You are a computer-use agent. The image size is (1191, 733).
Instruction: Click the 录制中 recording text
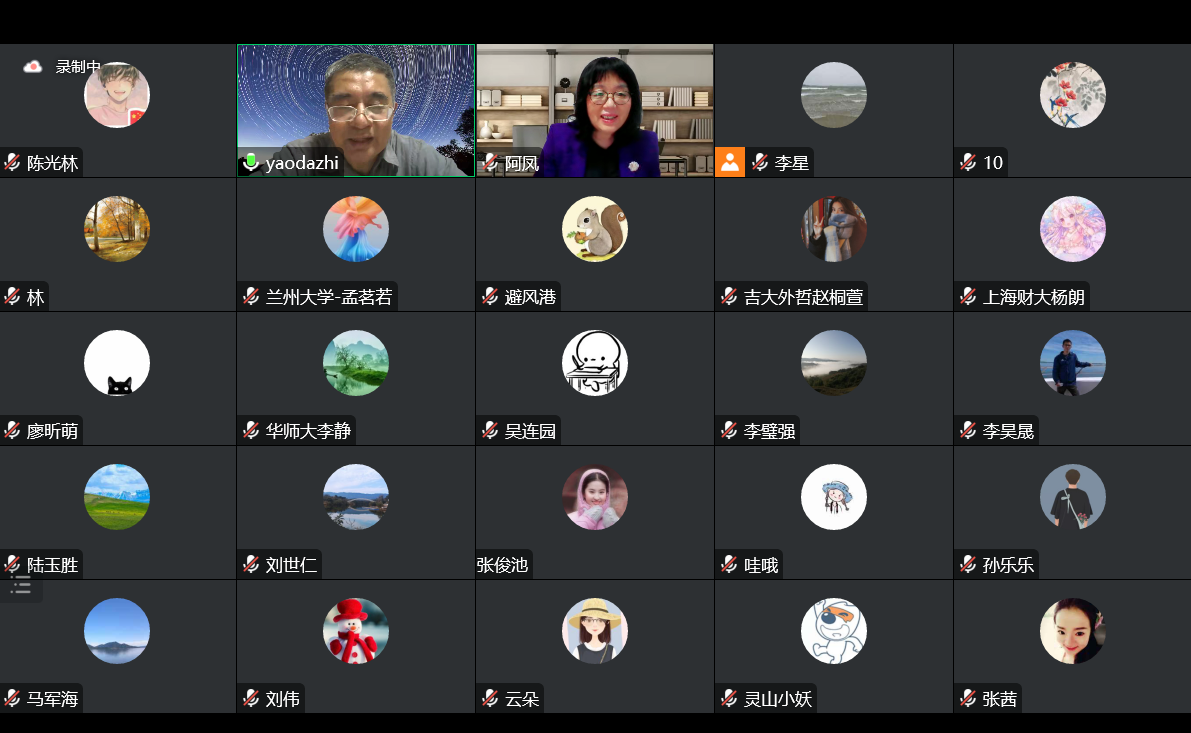pyautogui.click(x=78, y=67)
